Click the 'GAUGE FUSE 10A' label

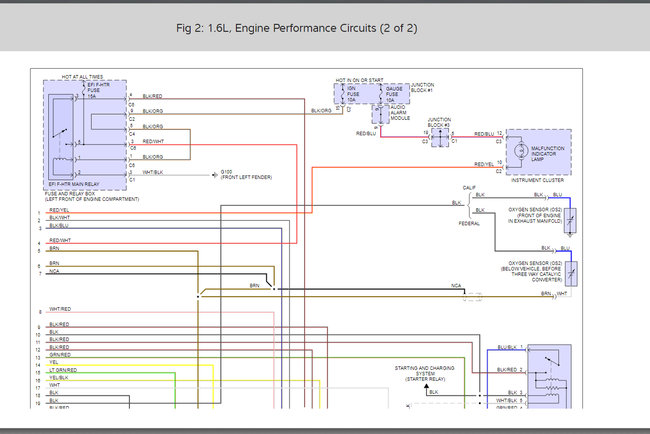tap(394, 94)
